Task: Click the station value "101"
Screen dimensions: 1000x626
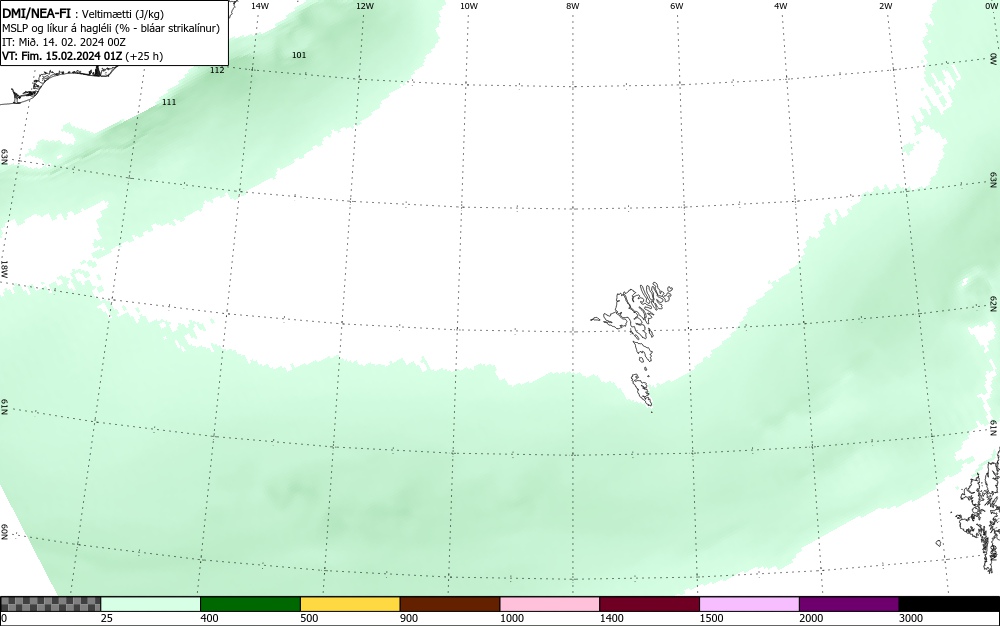Action: click(x=299, y=55)
